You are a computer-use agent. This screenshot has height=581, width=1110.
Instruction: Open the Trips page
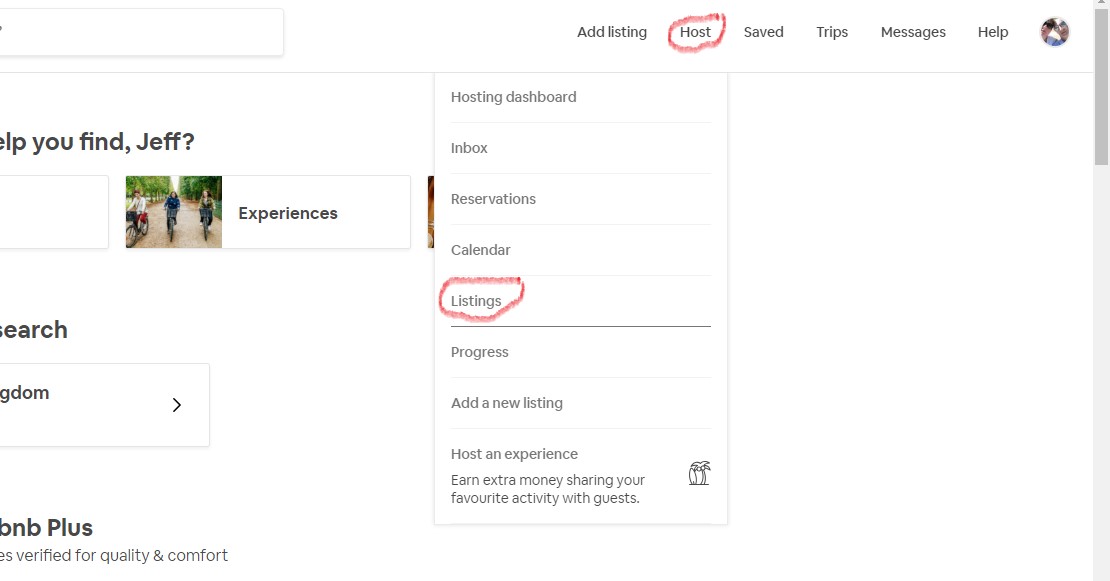pyautogui.click(x=831, y=31)
